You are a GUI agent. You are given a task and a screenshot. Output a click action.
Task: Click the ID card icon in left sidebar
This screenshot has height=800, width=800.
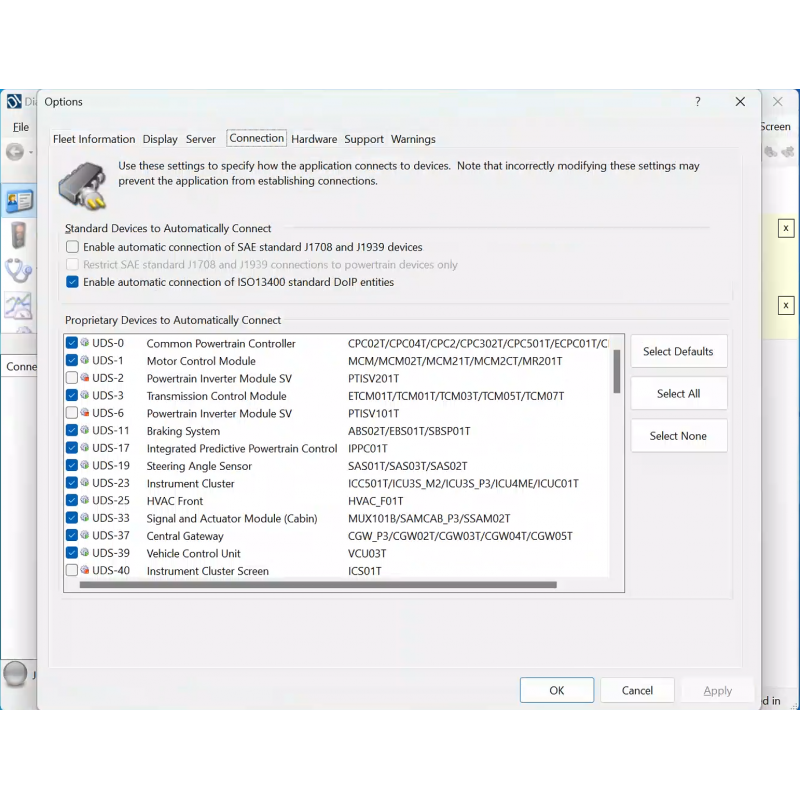pyautogui.click(x=18, y=200)
